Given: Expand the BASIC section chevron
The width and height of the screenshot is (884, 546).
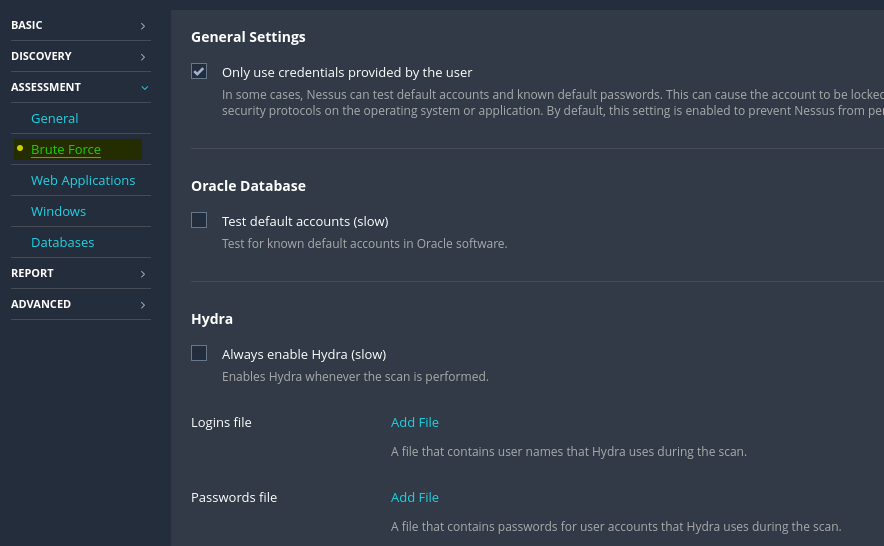Looking at the screenshot, I should pos(143,26).
